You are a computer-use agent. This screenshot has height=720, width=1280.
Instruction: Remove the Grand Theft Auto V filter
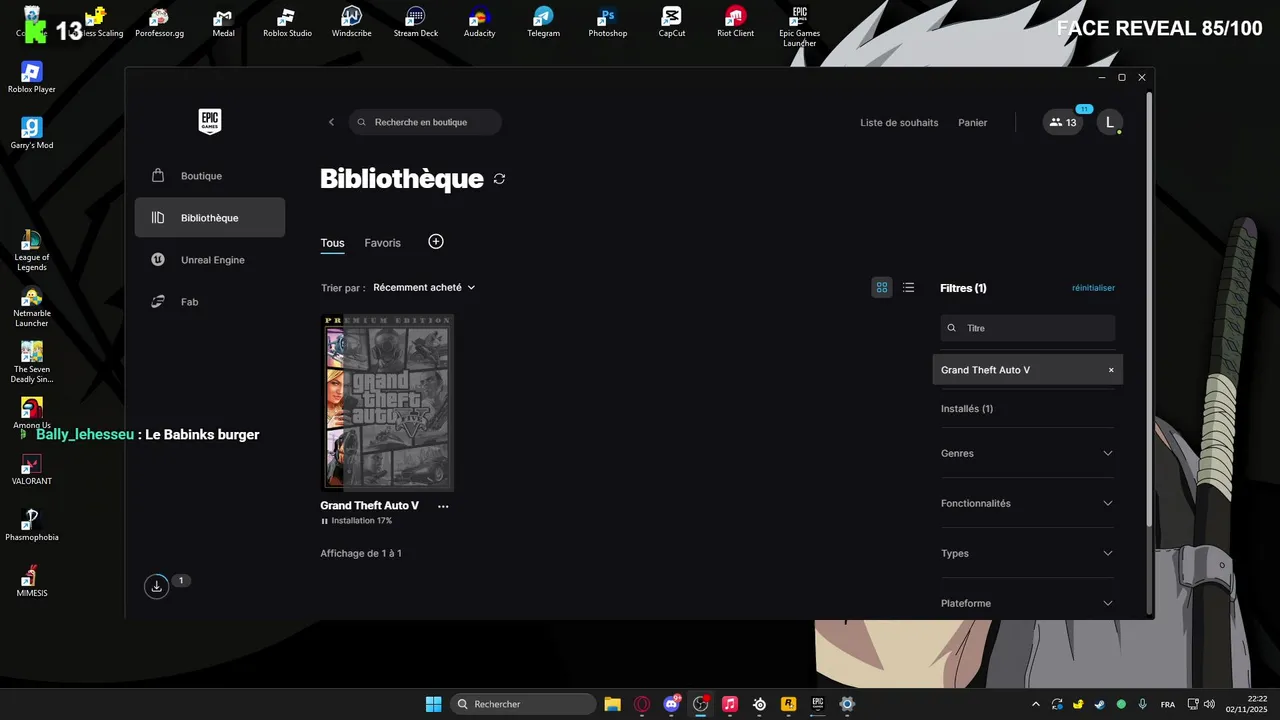coord(1110,370)
